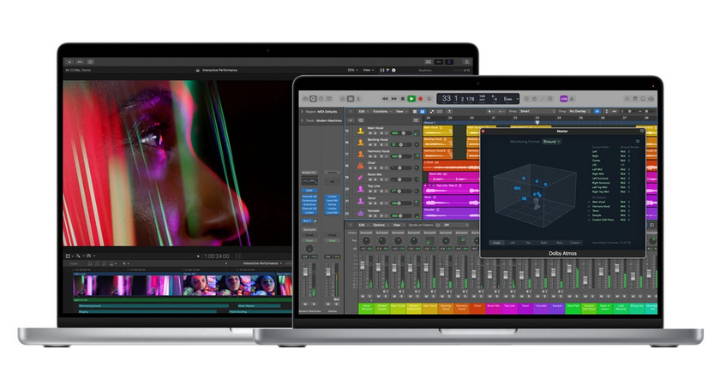Viewport: 720px width, 379px height.
Task: Click the blue highlighted automation button in tracks menu bar
Action: [x=422, y=112]
